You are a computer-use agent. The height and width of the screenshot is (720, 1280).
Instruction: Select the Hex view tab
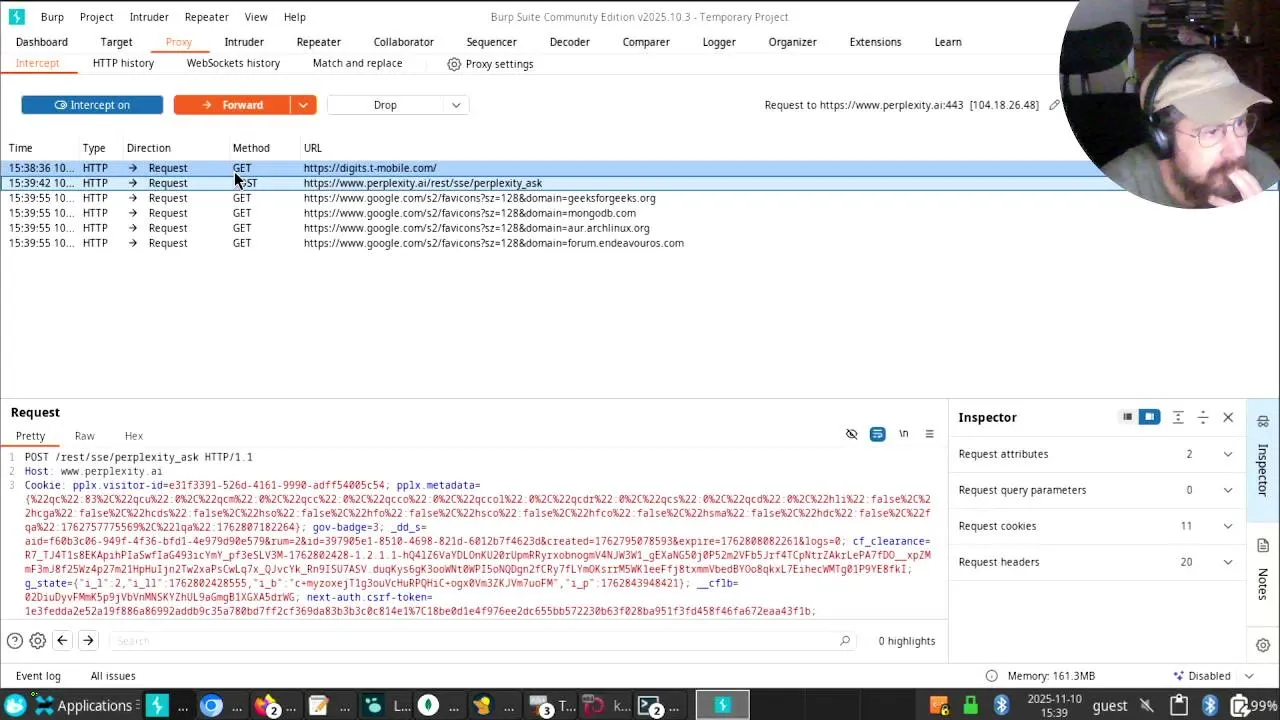coord(133,436)
